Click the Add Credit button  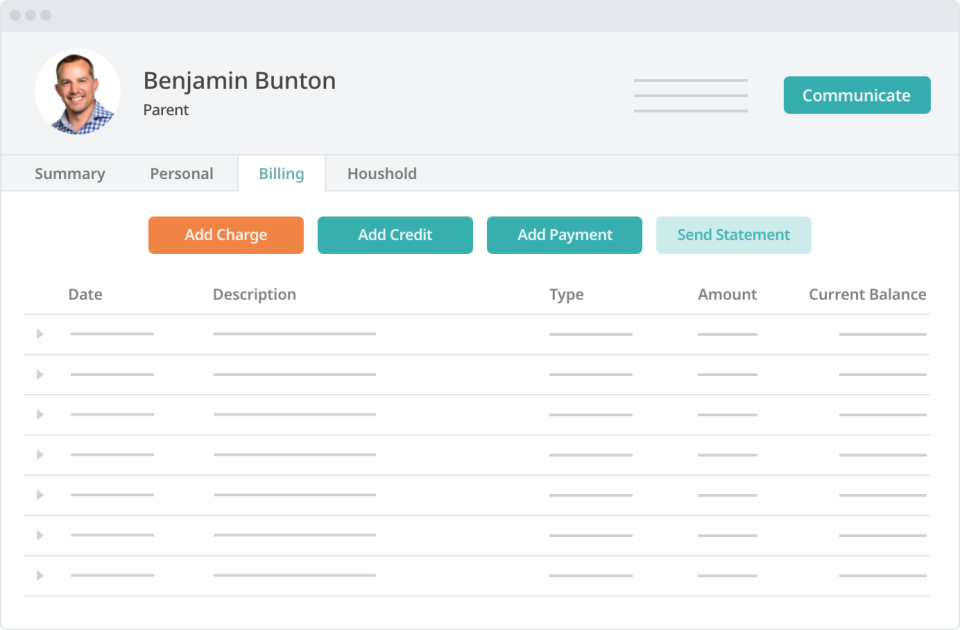click(x=394, y=235)
